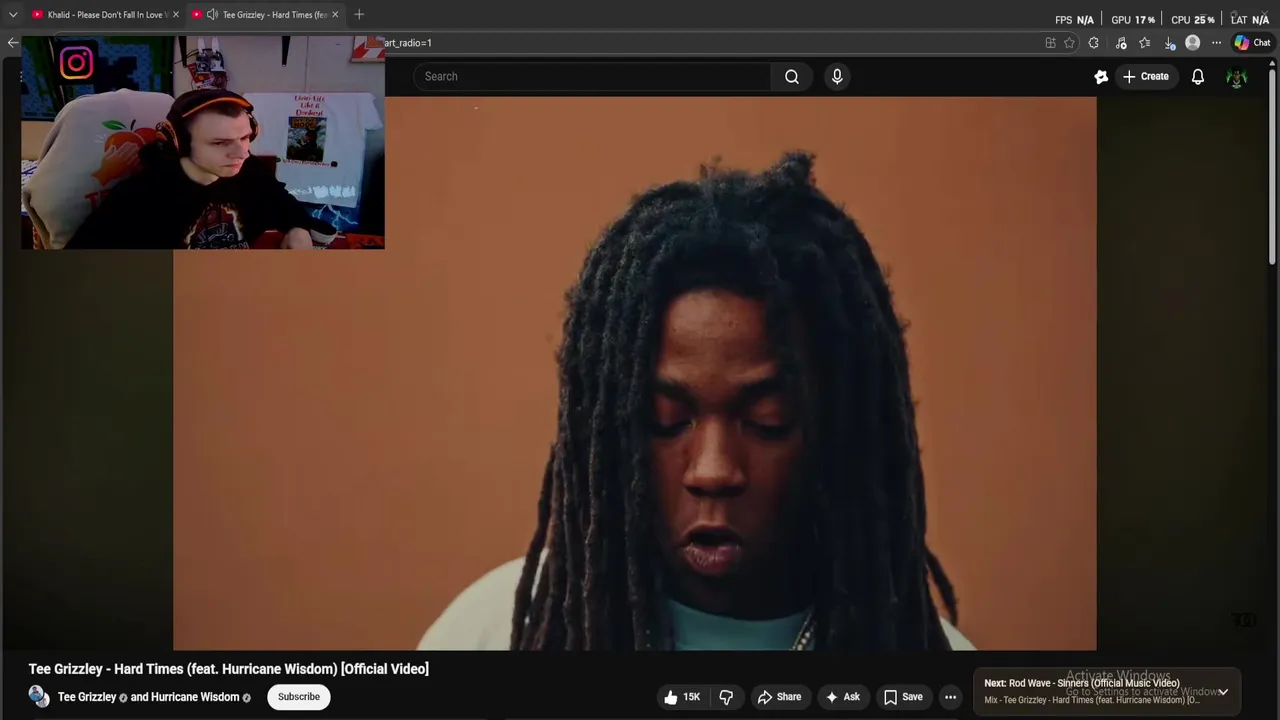Go back using the browser back arrow
The height and width of the screenshot is (720, 1280).
point(12,43)
